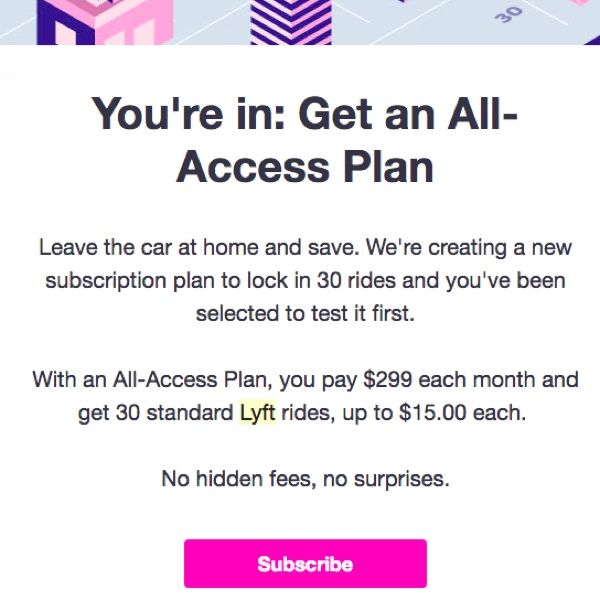600x600 pixels.
Task: Select the "You're in: Get an All-" headline line
Action: 305,115
